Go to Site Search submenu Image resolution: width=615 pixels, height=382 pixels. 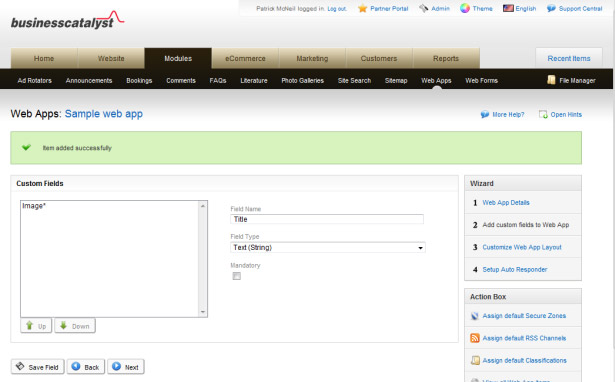point(354,80)
